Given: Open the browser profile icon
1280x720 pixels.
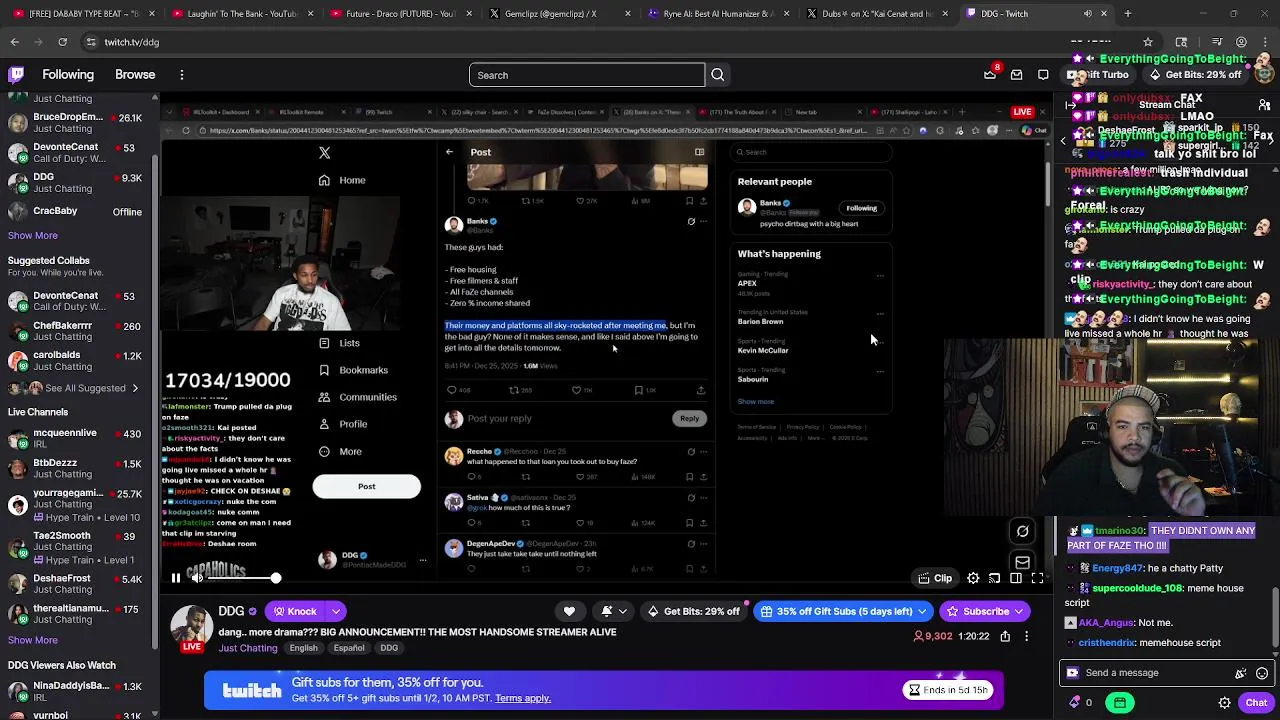Looking at the screenshot, I should point(1241,42).
